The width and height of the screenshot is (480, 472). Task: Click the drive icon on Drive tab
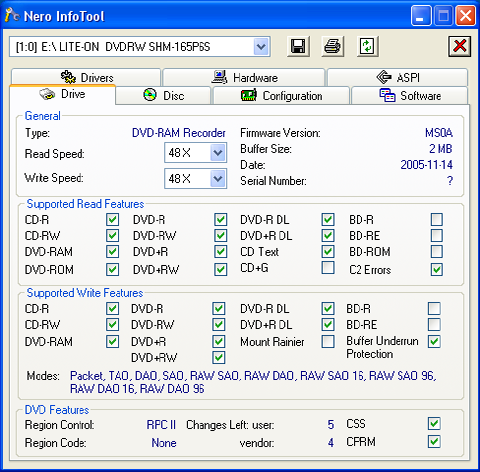click(x=47, y=94)
